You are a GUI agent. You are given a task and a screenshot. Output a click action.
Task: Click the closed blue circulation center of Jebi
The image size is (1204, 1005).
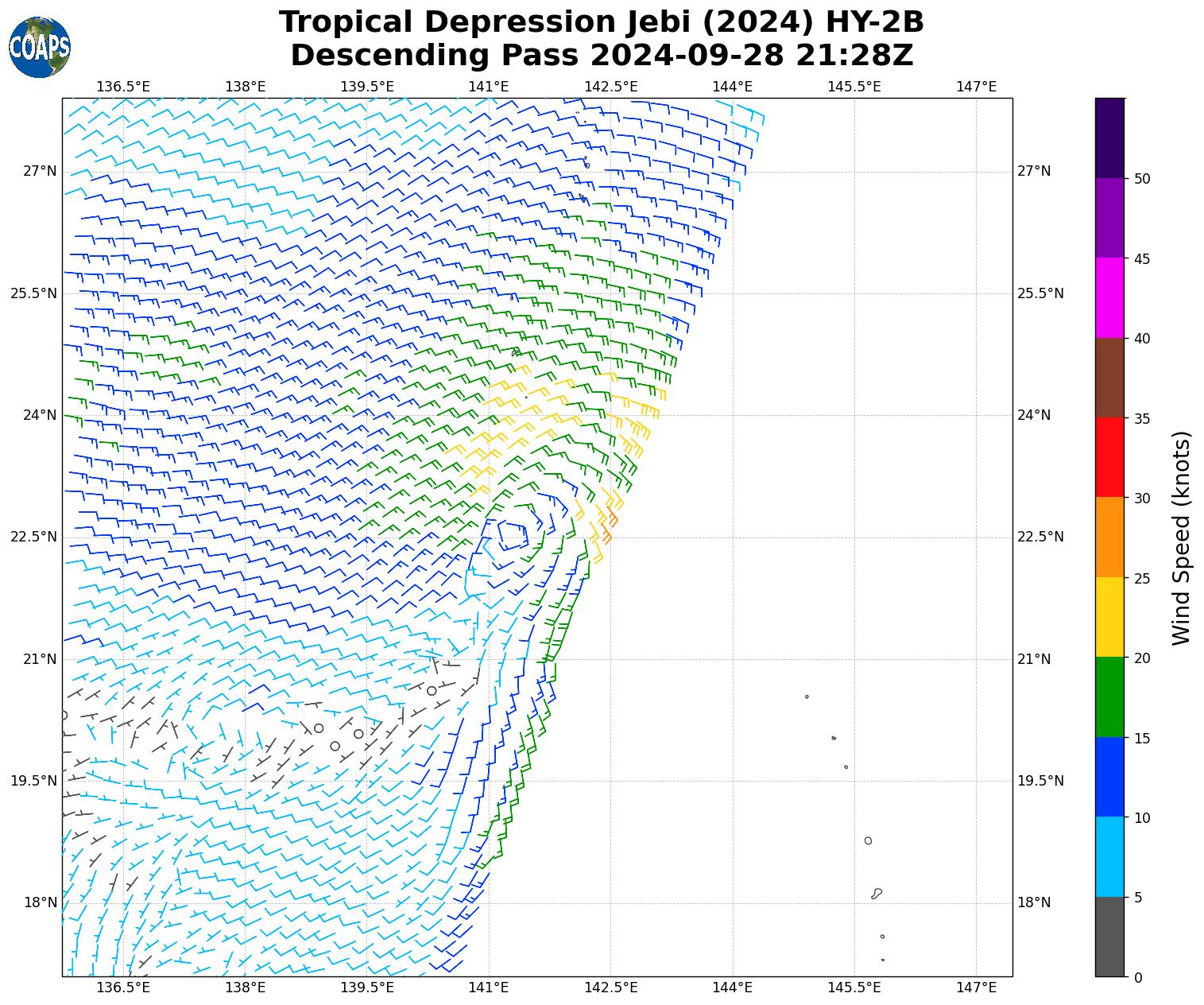click(x=513, y=534)
